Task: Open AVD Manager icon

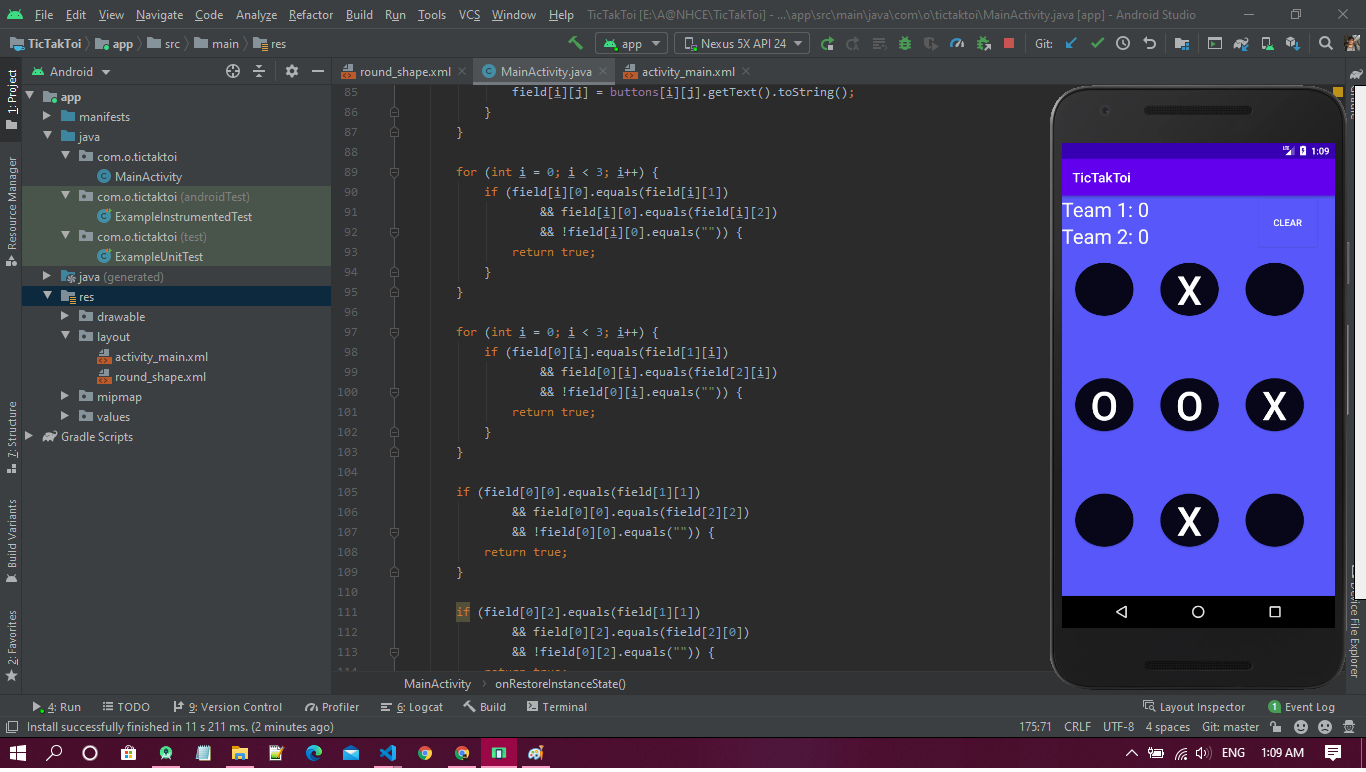Action: coord(1267,43)
